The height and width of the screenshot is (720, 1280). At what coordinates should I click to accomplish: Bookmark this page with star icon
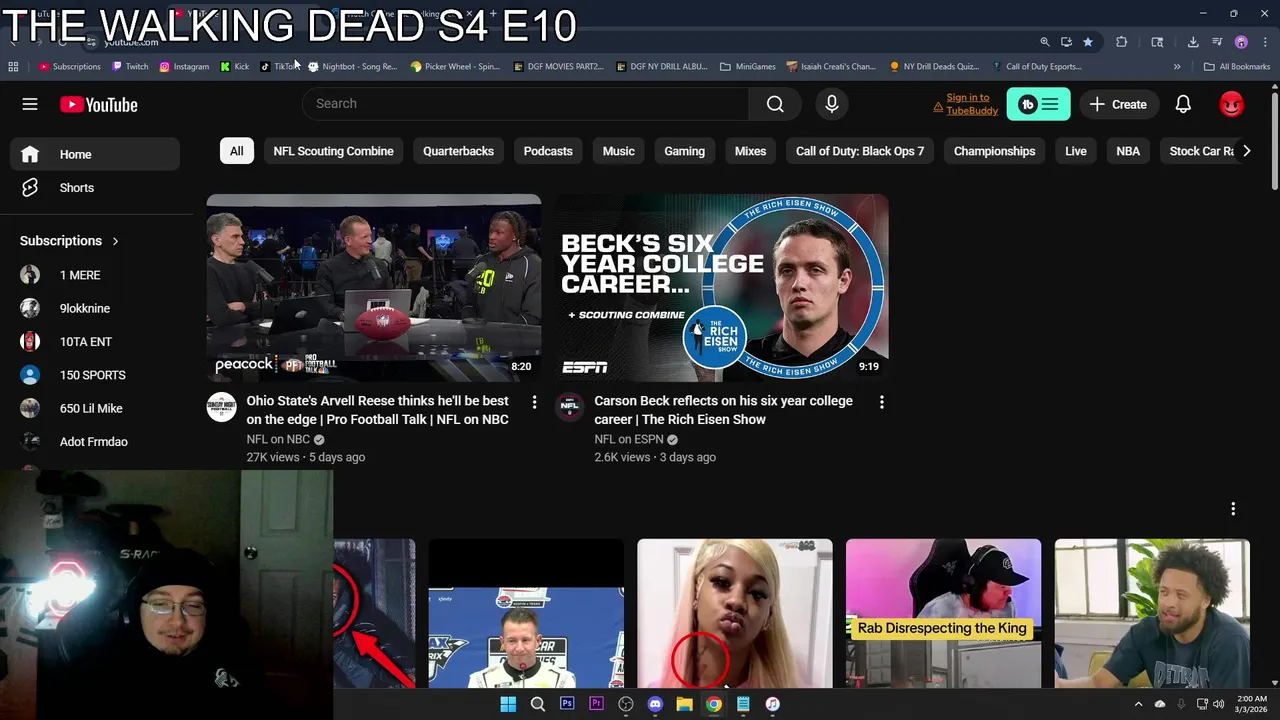1088,42
